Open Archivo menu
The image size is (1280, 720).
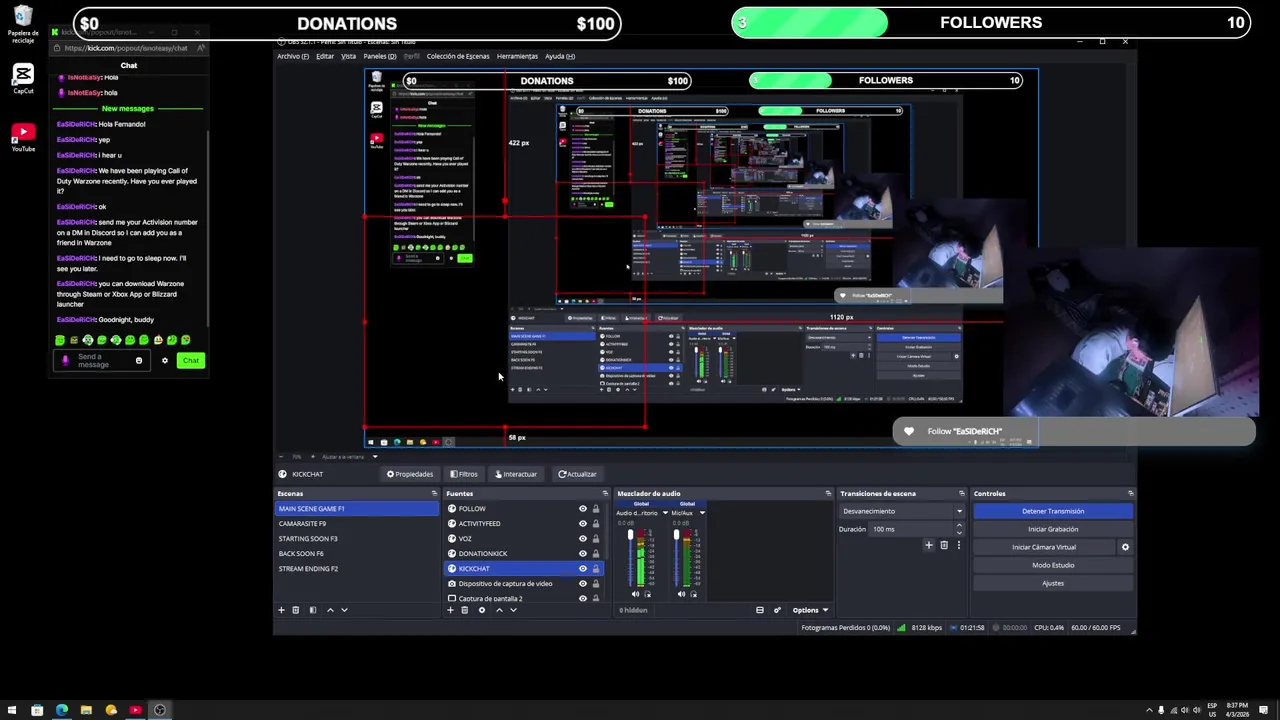pyautogui.click(x=292, y=56)
